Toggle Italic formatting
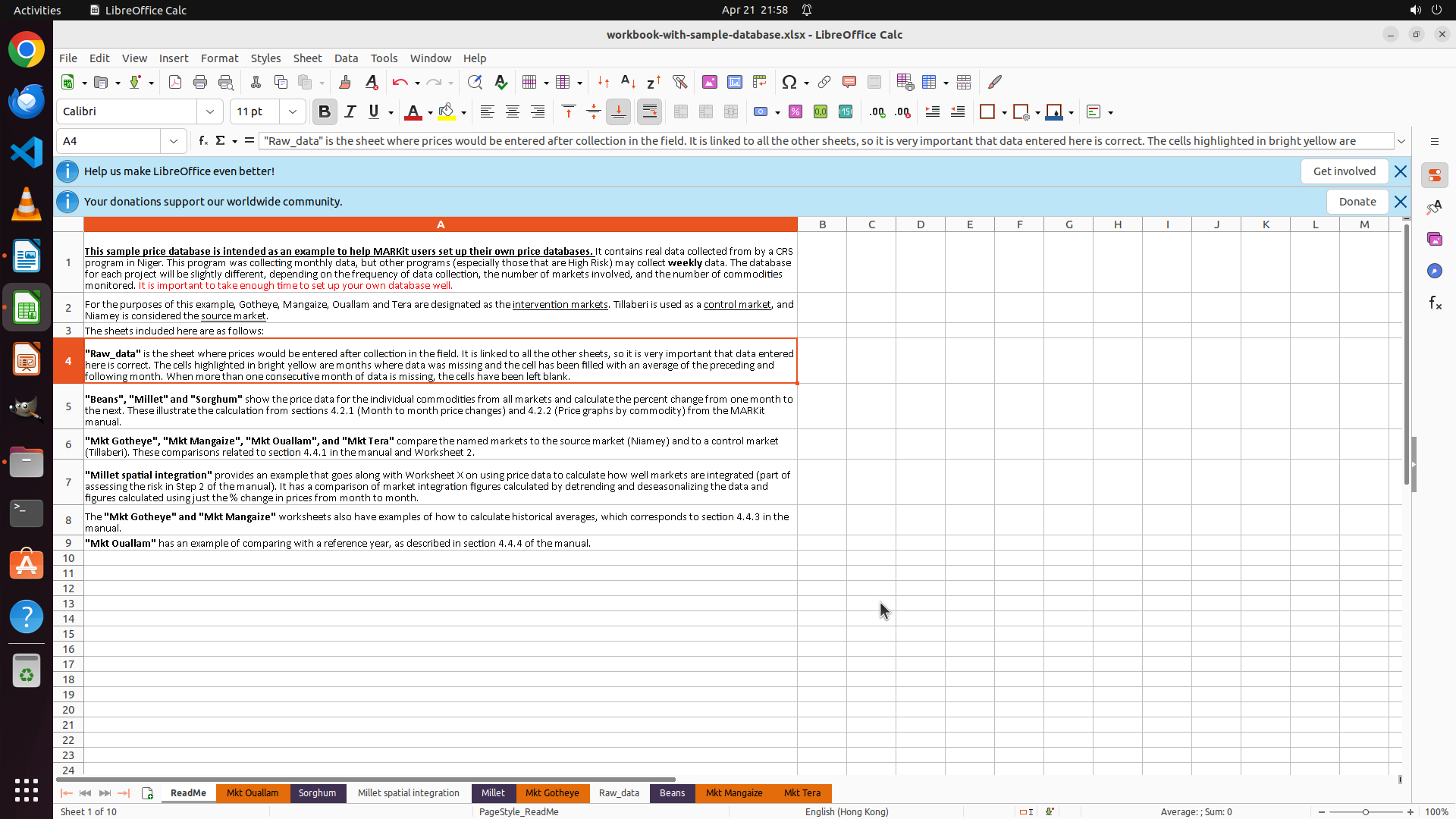Screen dimensions: 1456x819 [350, 111]
